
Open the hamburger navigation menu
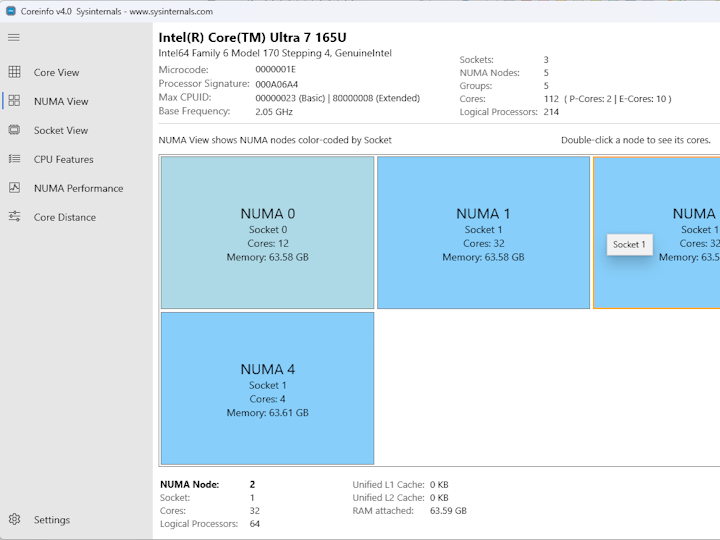(x=14, y=38)
